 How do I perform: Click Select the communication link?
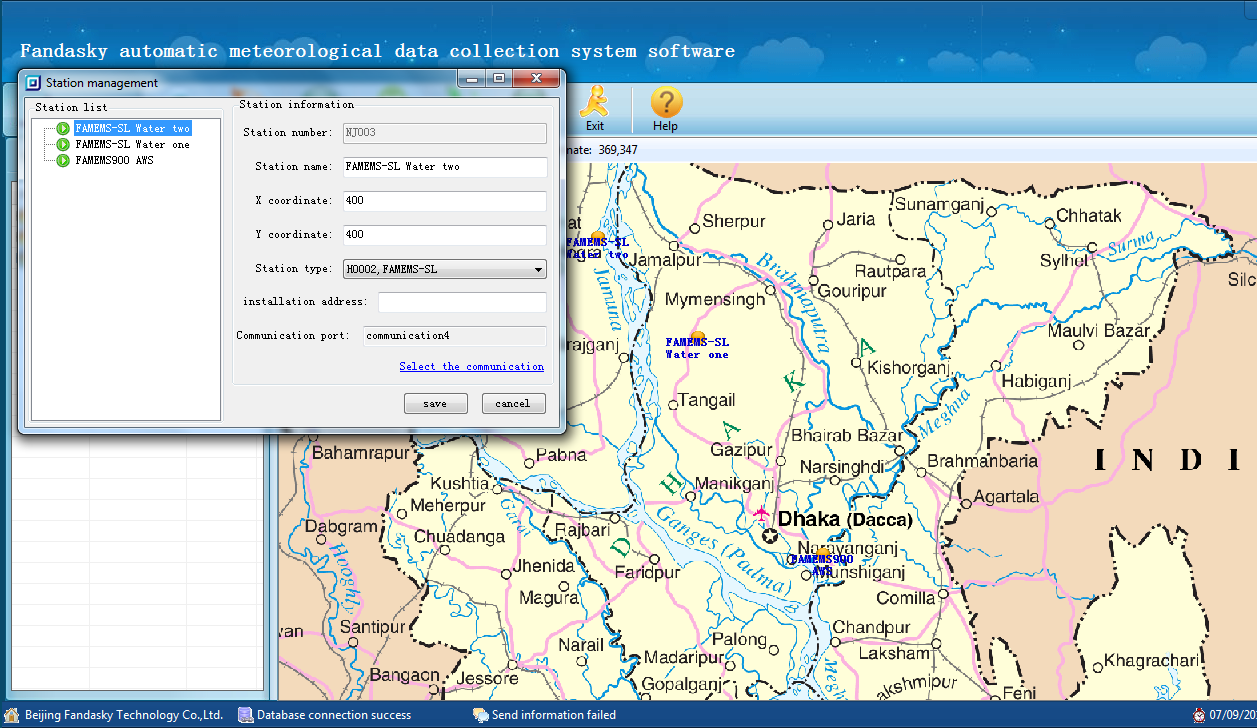coord(471,366)
